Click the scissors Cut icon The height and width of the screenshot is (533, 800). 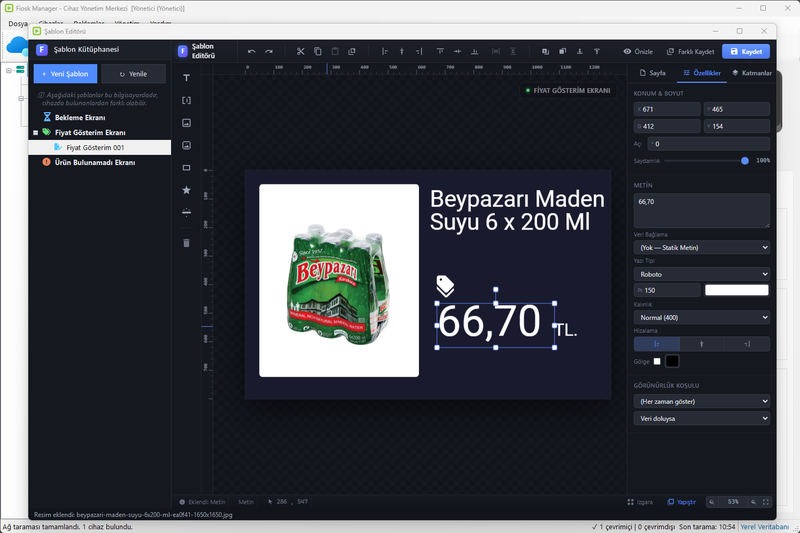301,52
